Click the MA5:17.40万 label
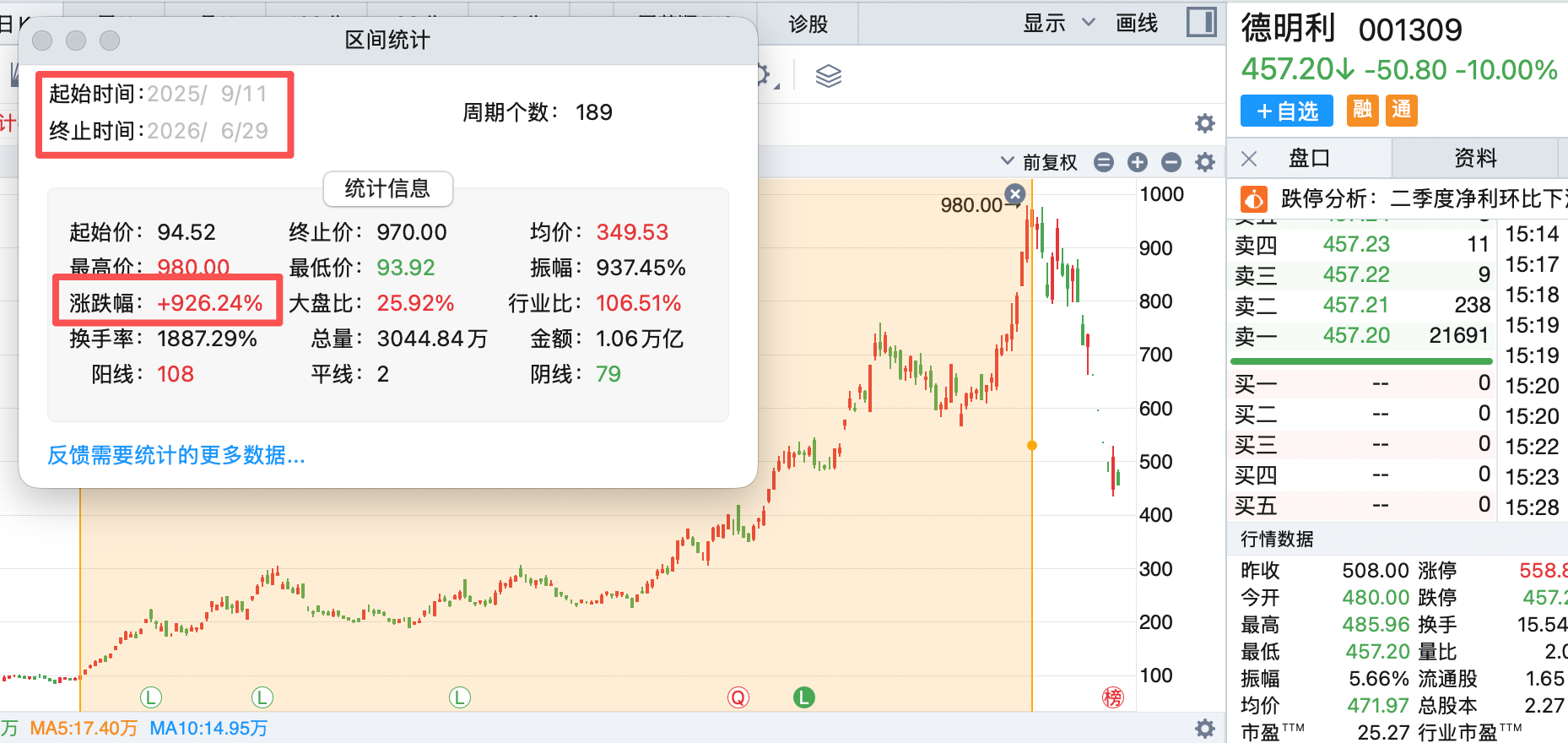 coord(84,728)
